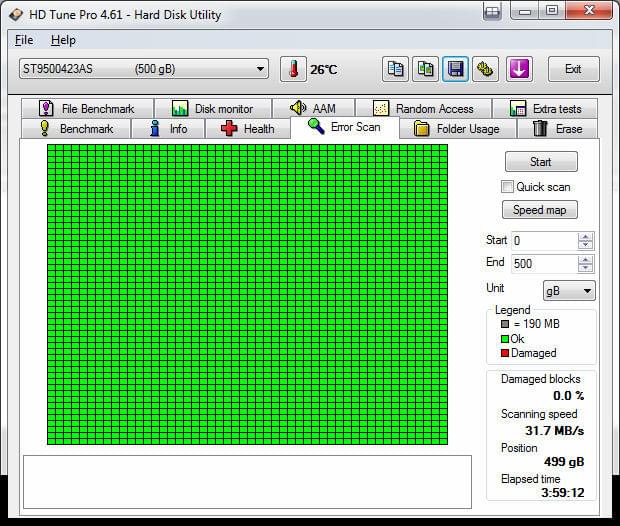Image resolution: width=620 pixels, height=526 pixels.
Task: Click the 0.0 % damaged blocks value
Action: 569,395
